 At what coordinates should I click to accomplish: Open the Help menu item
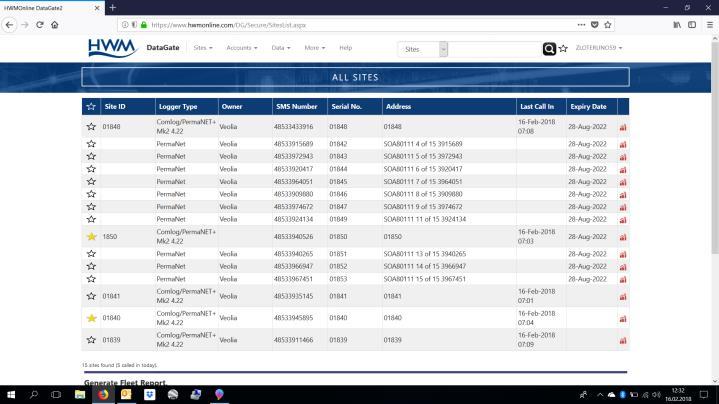(345, 48)
